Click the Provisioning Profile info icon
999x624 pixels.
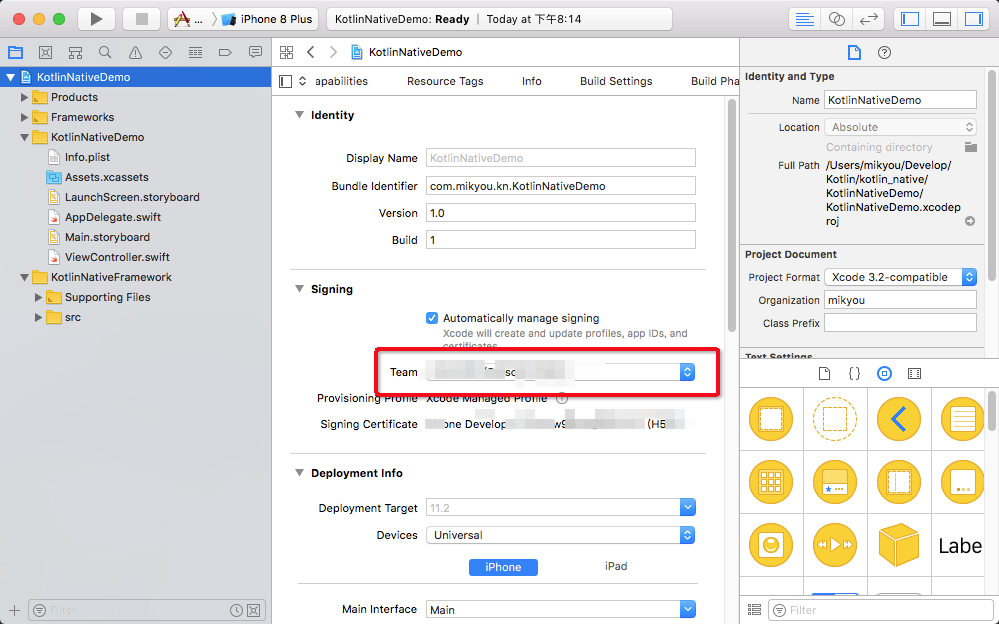[562, 399]
